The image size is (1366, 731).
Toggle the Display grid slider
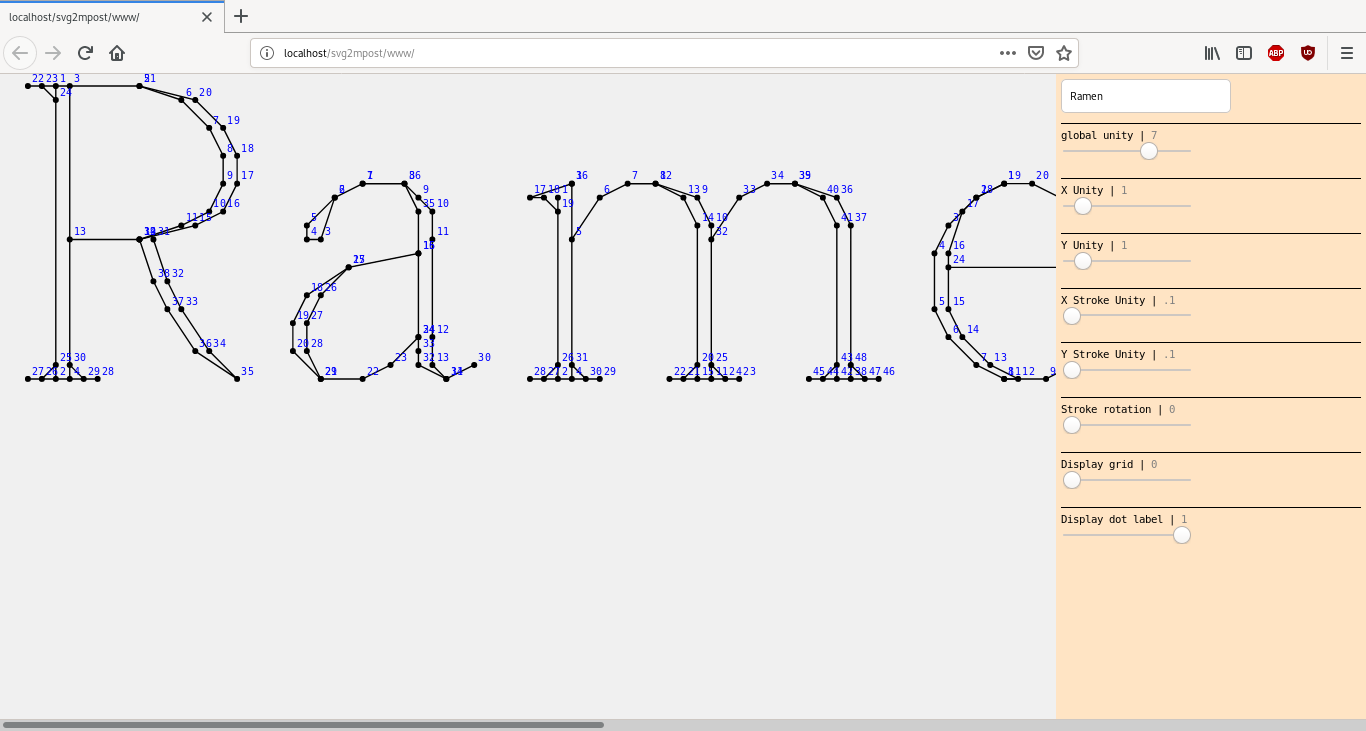coord(1072,480)
